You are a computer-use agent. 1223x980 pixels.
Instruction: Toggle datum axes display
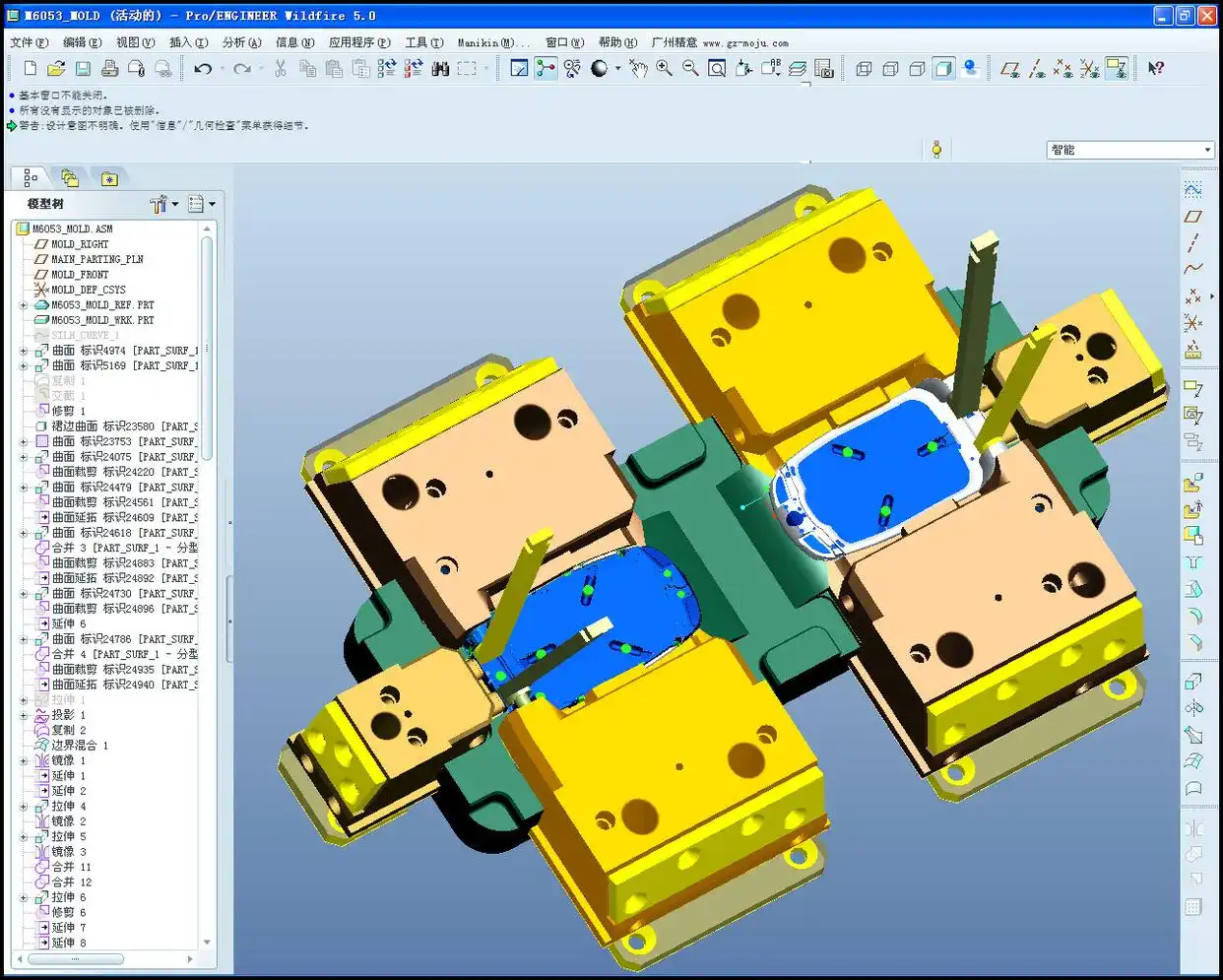(1037, 68)
